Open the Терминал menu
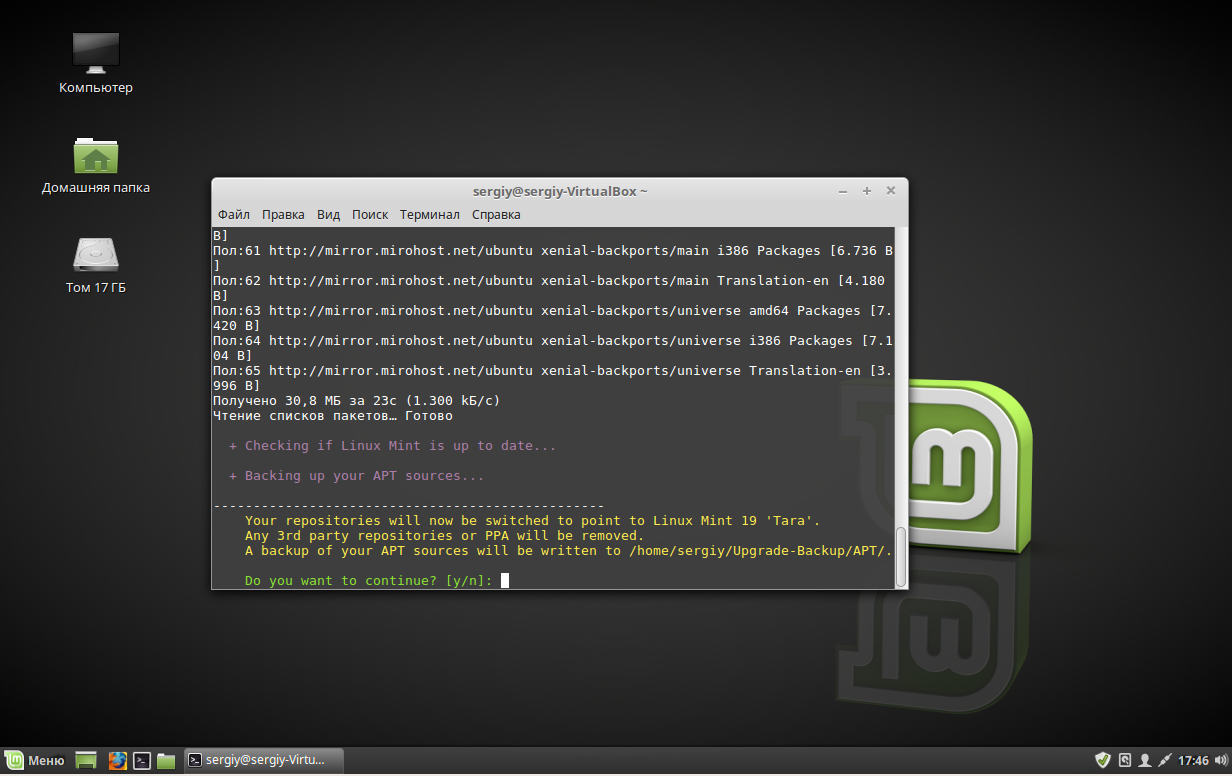 (x=430, y=215)
